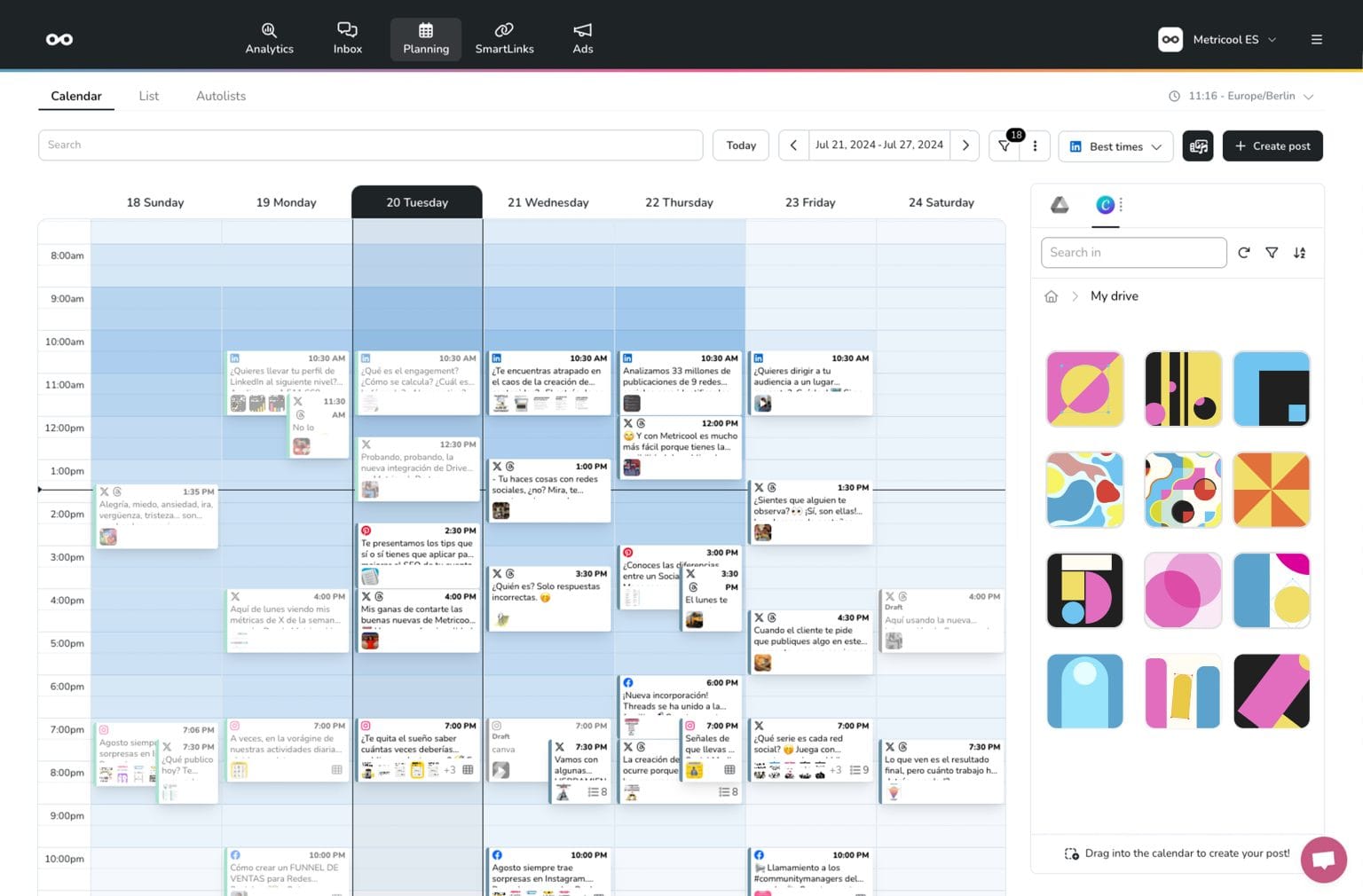Viewport: 1363px width, 896px height.
Task: Refresh the media drive contents
Action: pyautogui.click(x=1244, y=253)
